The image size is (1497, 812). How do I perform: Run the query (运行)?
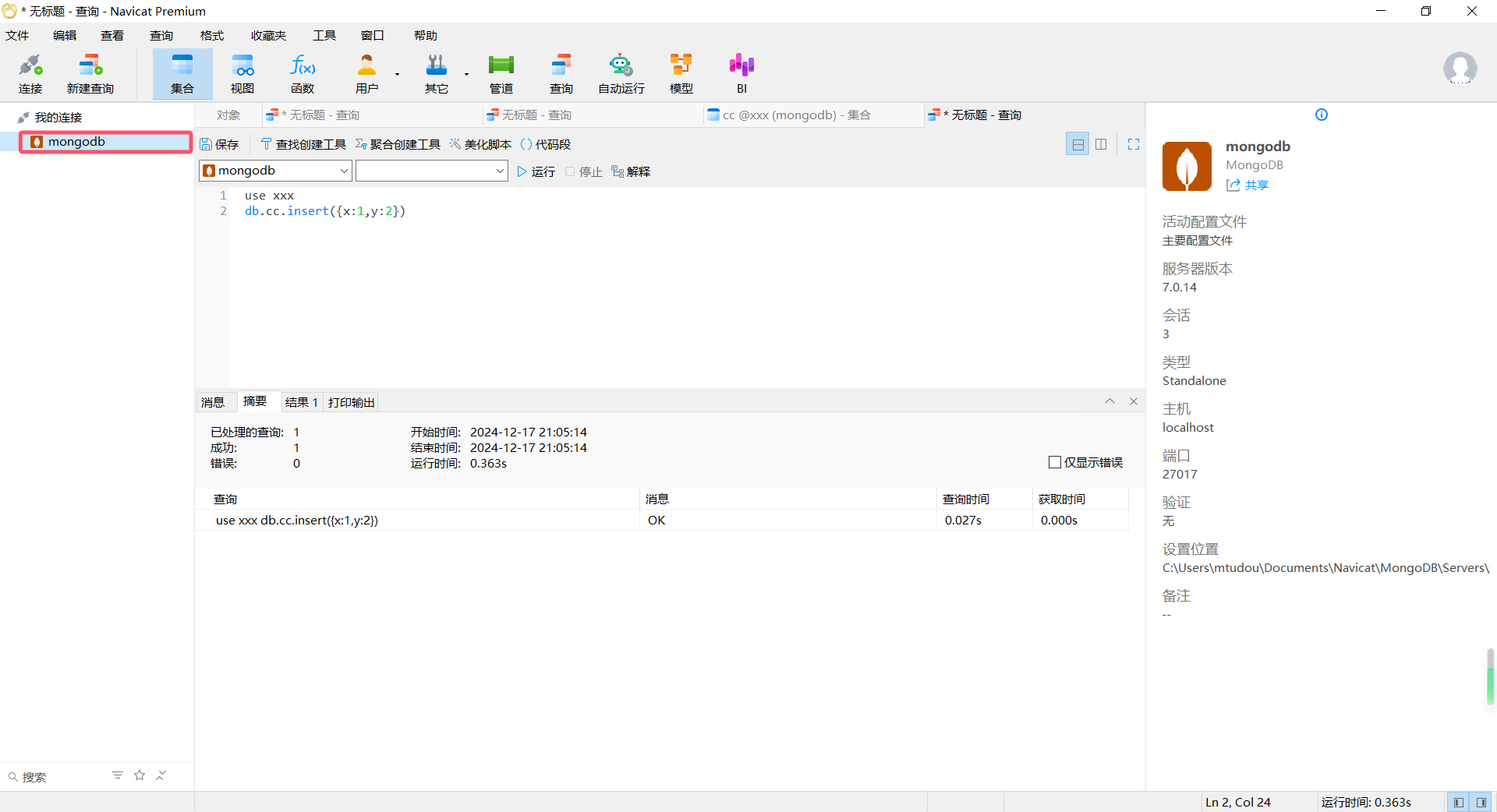(x=536, y=171)
